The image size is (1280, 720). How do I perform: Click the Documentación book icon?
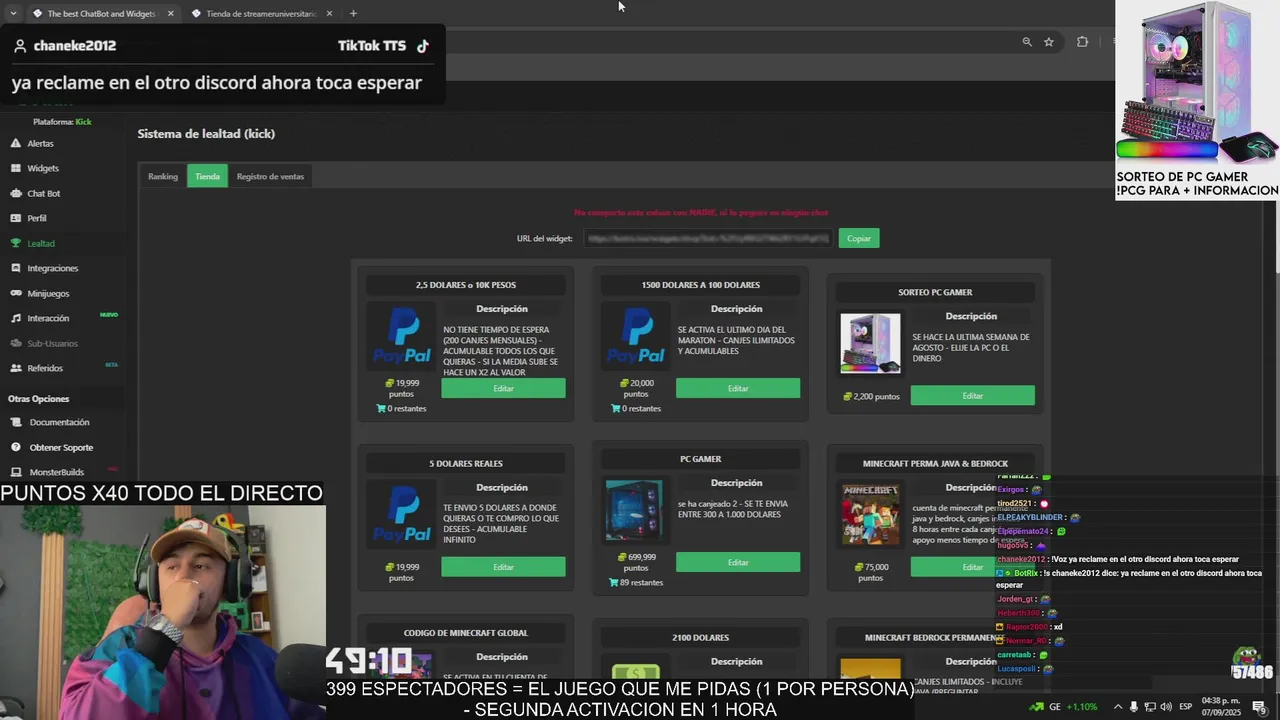pos(16,422)
